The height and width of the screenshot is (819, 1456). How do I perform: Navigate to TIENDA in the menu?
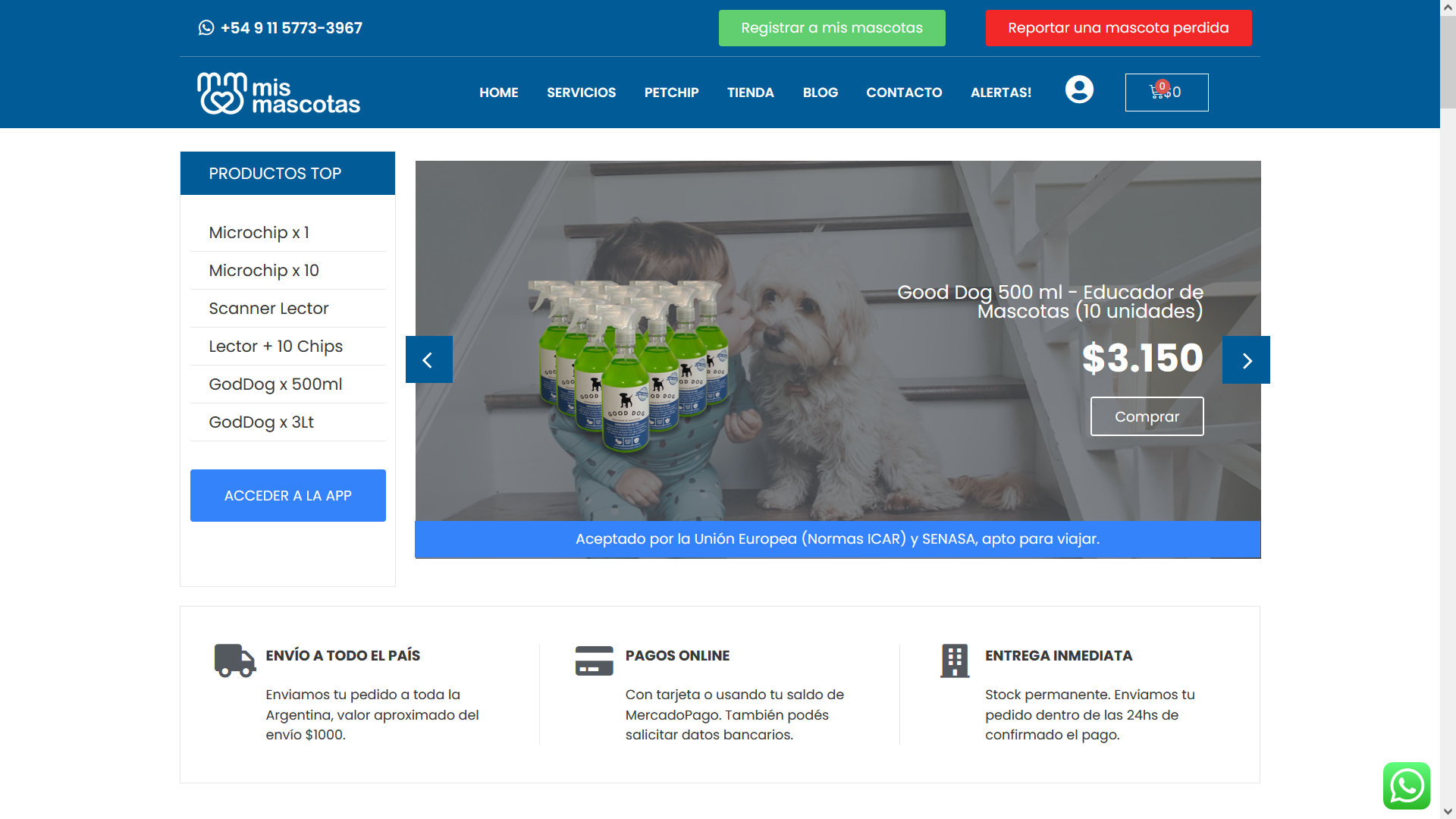click(x=750, y=93)
